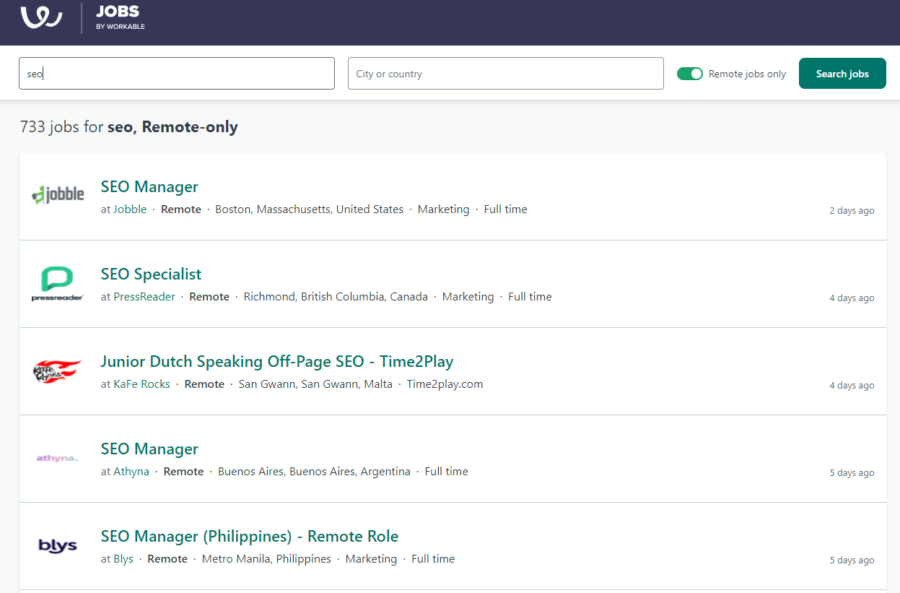Click the 733 jobs for seo results heading
Viewport: 900px width, 593px height.
point(129,127)
